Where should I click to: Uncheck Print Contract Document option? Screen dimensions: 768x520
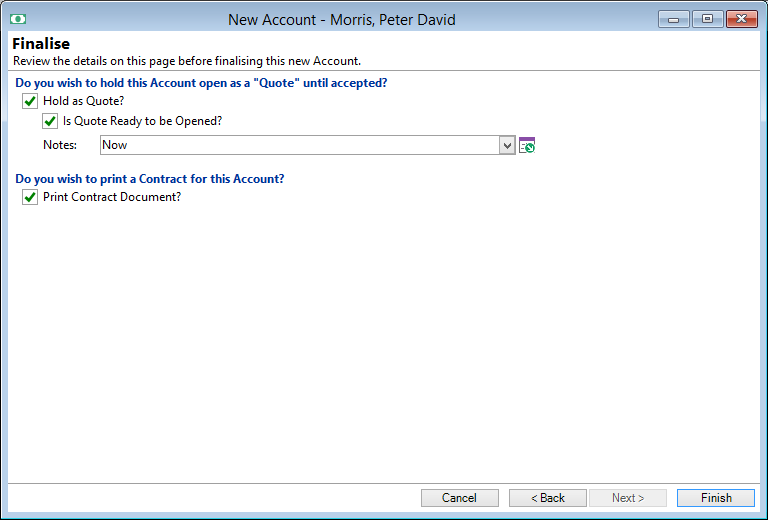pyautogui.click(x=30, y=197)
